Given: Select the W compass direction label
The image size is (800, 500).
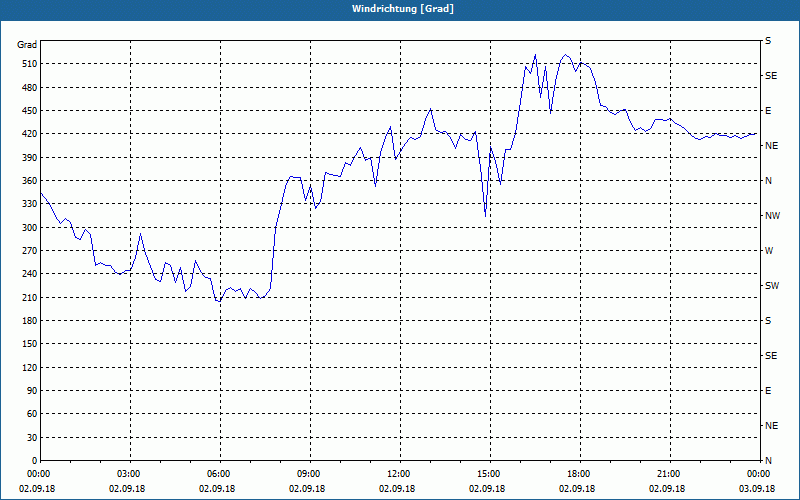Looking at the screenshot, I should coord(769,251).
